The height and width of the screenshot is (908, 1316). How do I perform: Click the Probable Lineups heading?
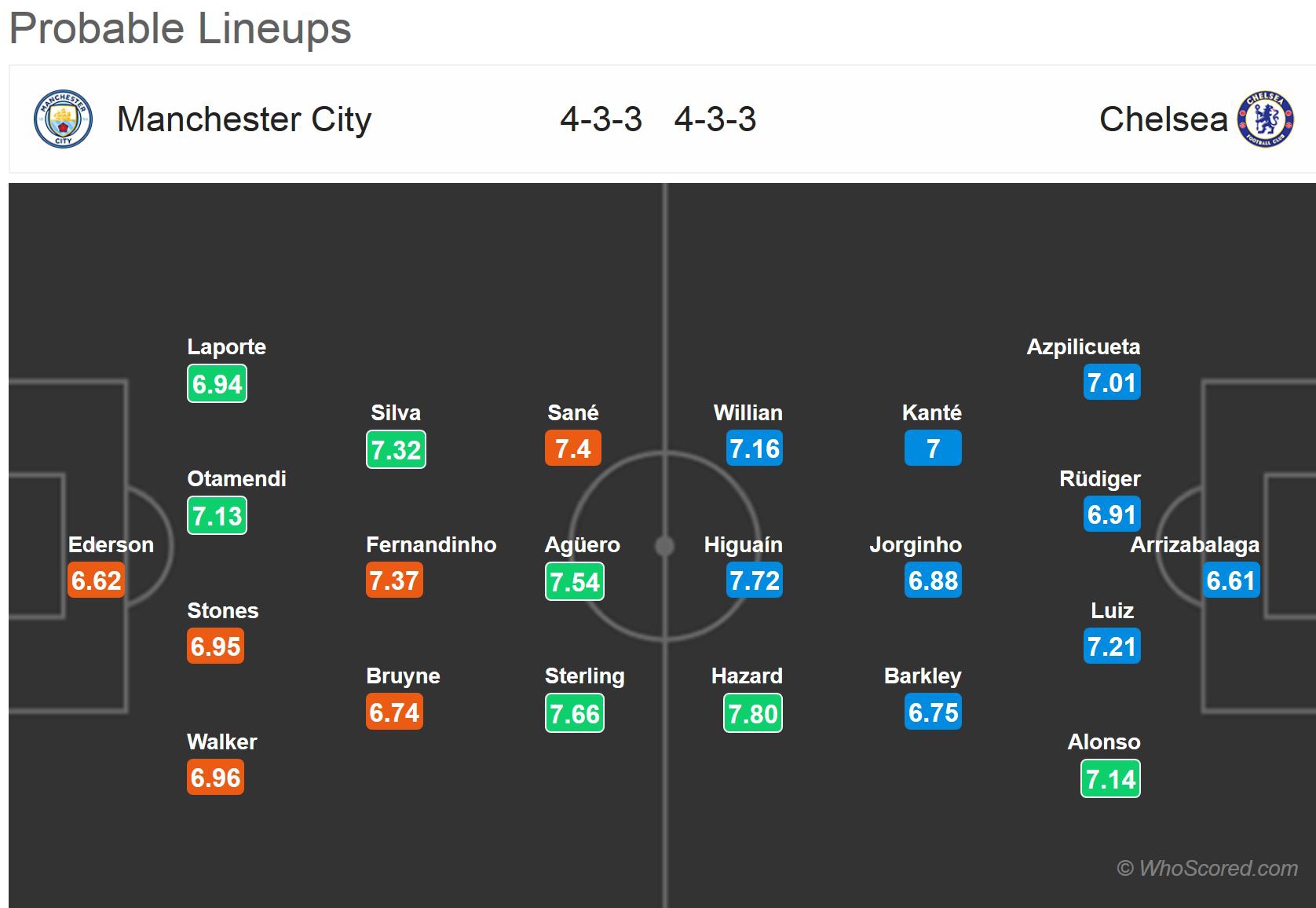click(x=181, y=29)
